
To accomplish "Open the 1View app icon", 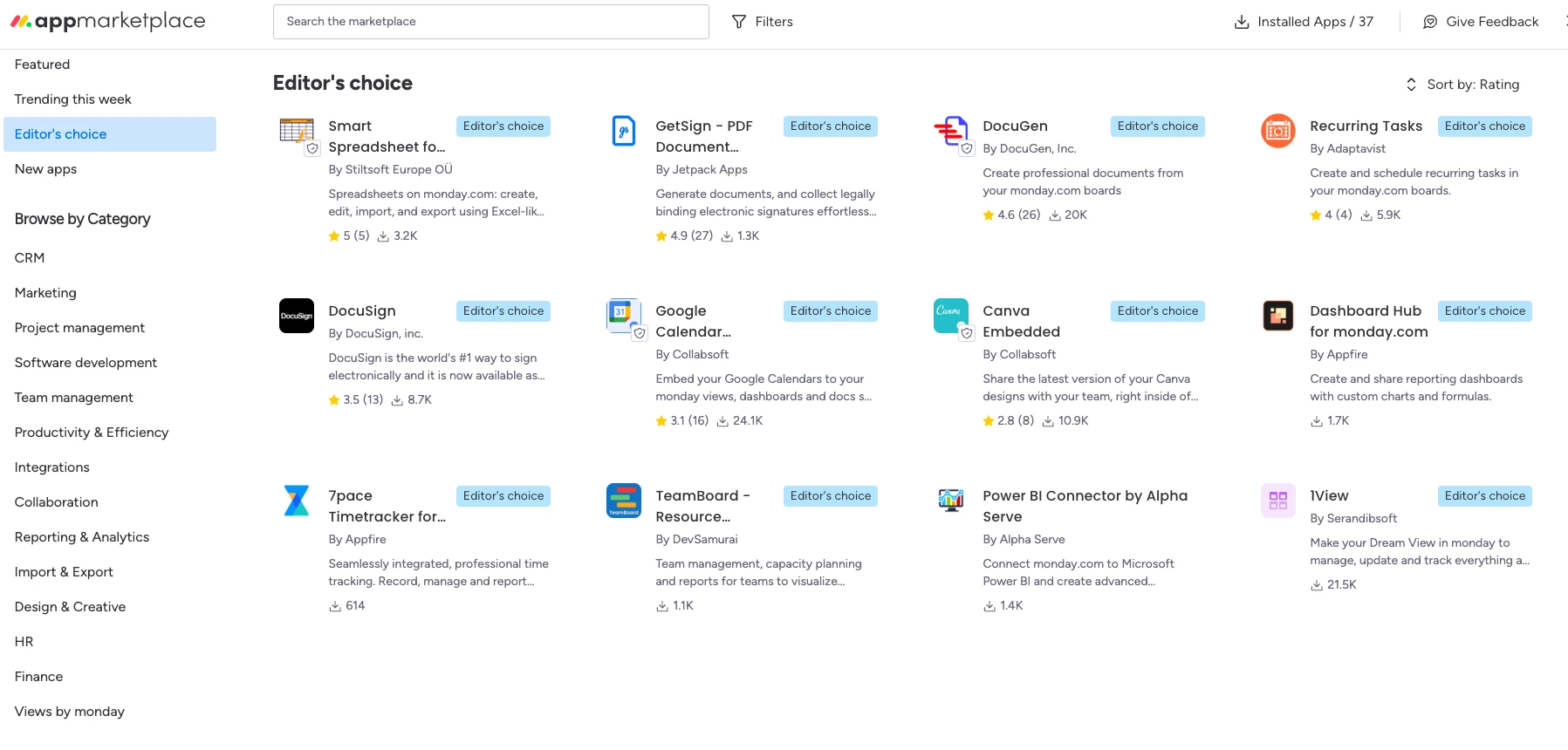I will click(x=1278, y=501).
